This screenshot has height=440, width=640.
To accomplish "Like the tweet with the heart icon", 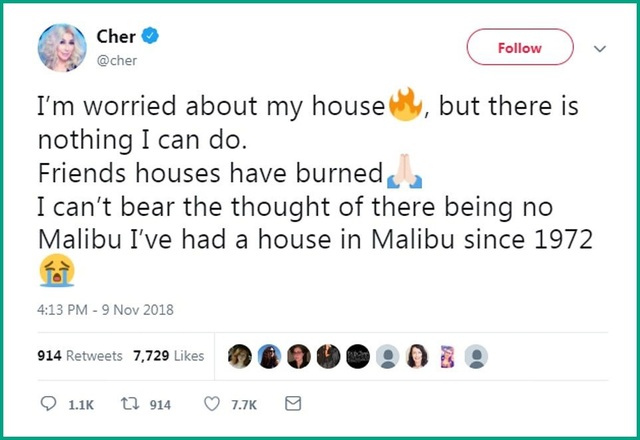I will [211, 404].
